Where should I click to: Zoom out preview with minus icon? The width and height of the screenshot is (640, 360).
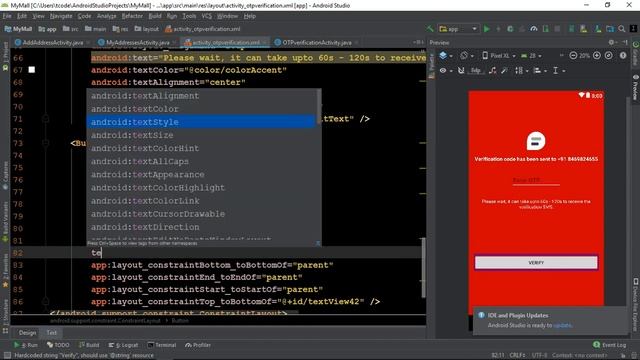pyautogui.click(x=573, y=56)
